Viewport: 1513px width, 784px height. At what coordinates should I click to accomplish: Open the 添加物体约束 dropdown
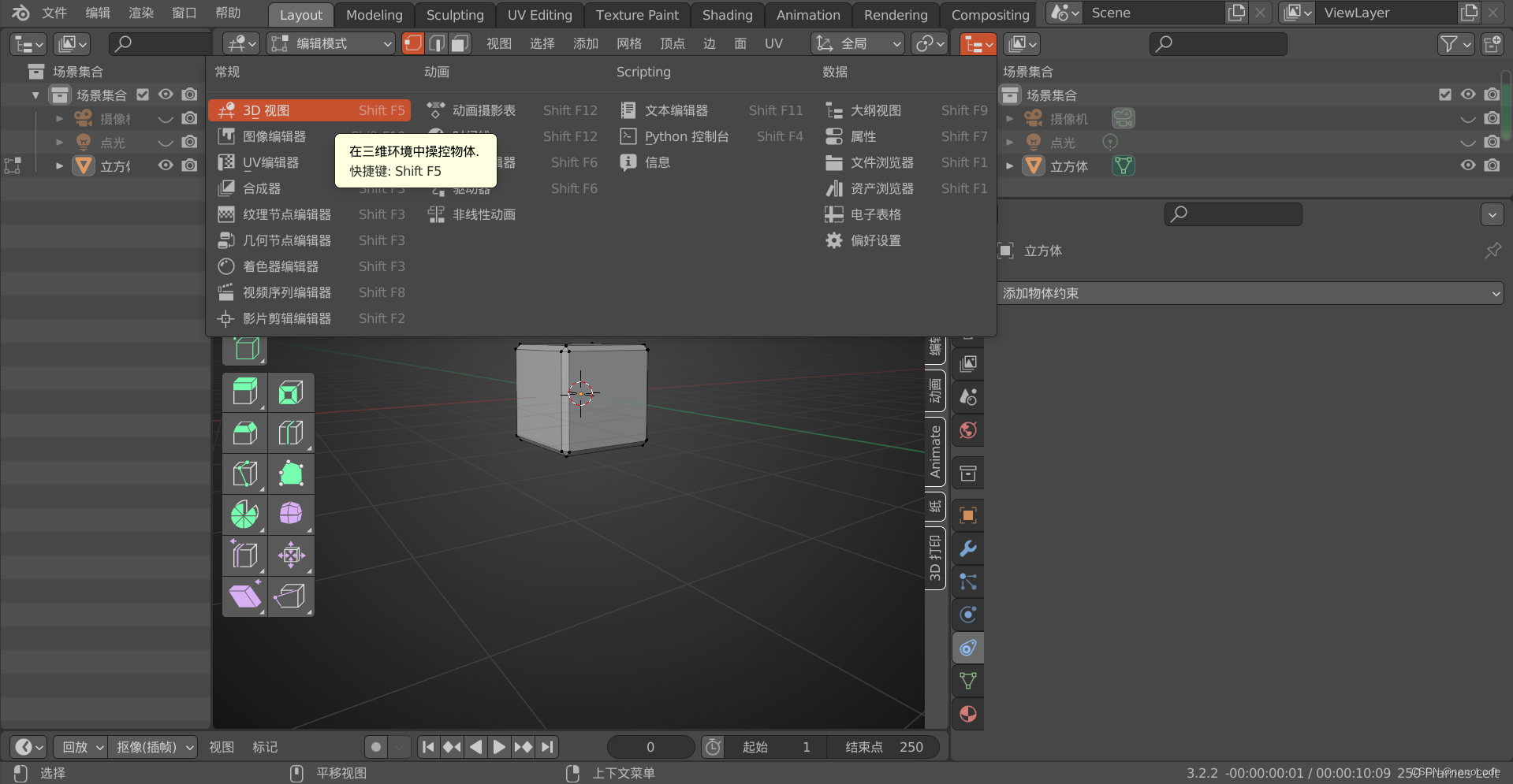[x=1250, y=293]
